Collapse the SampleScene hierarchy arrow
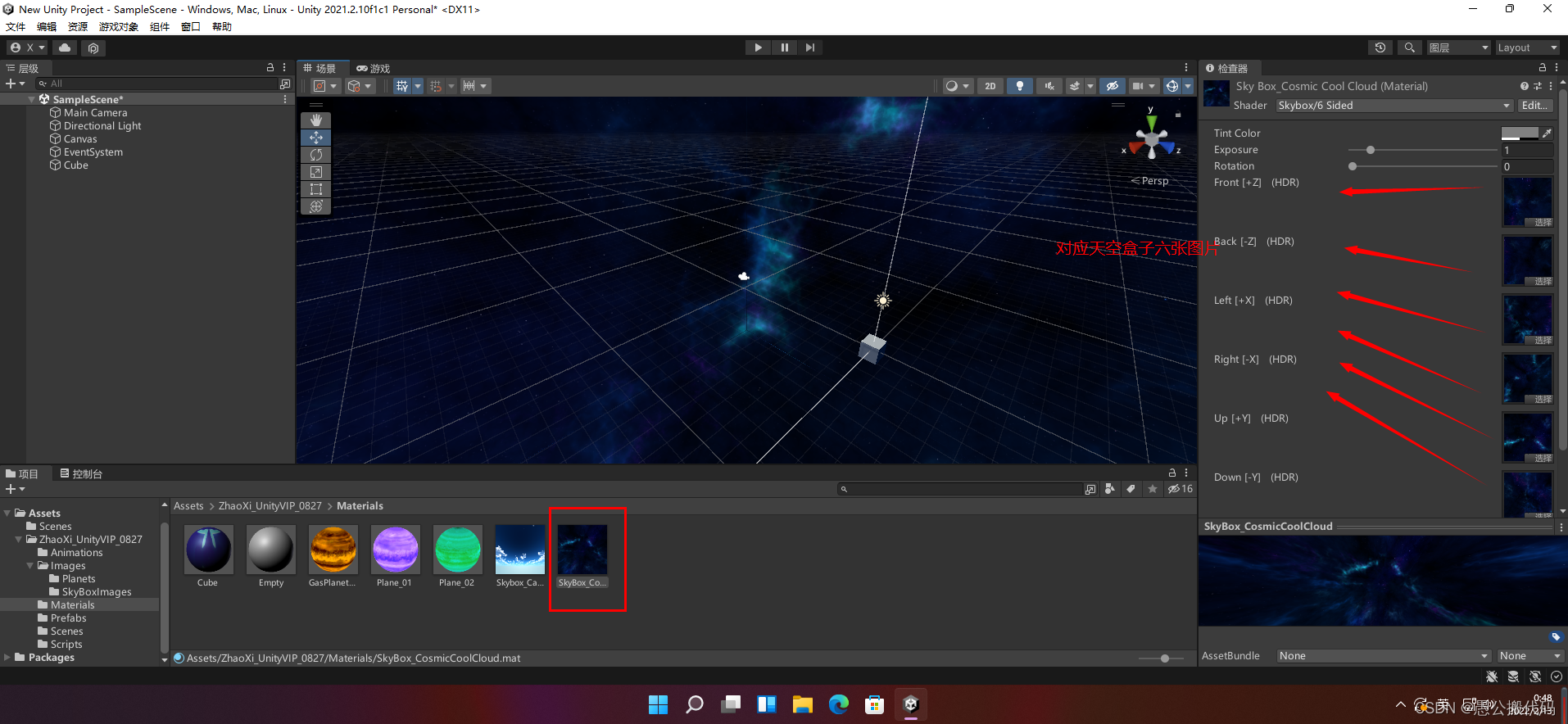1568x724 pixels. (32, 99)
